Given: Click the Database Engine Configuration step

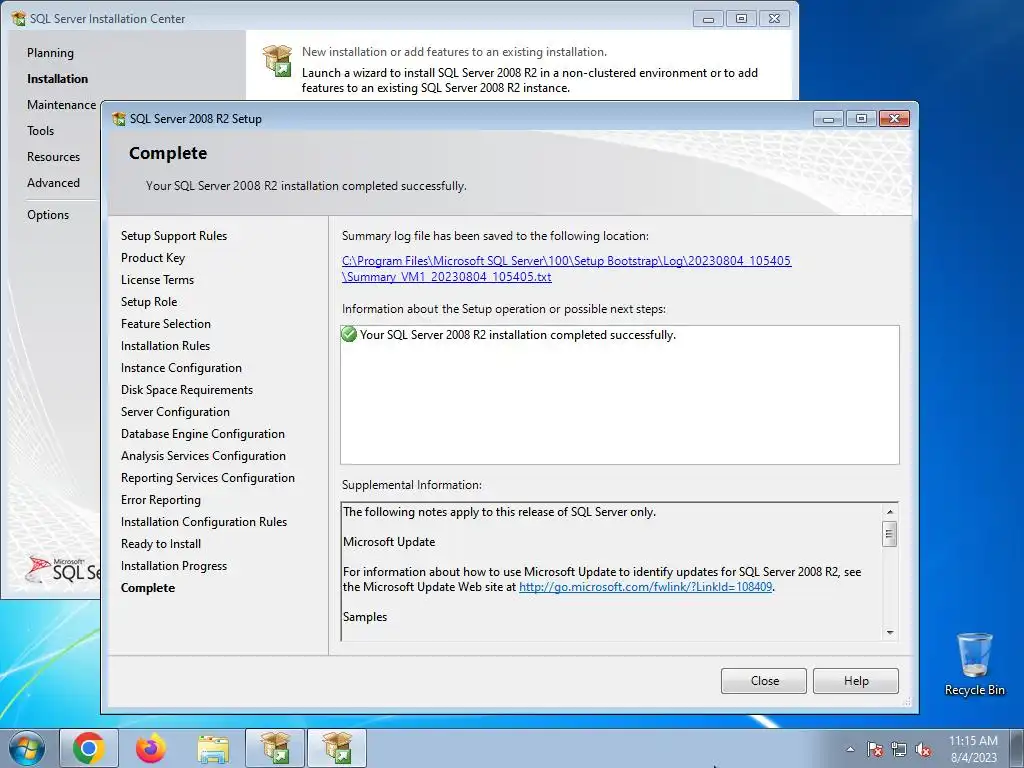Looking at the screenshot, I should [202, 434].
